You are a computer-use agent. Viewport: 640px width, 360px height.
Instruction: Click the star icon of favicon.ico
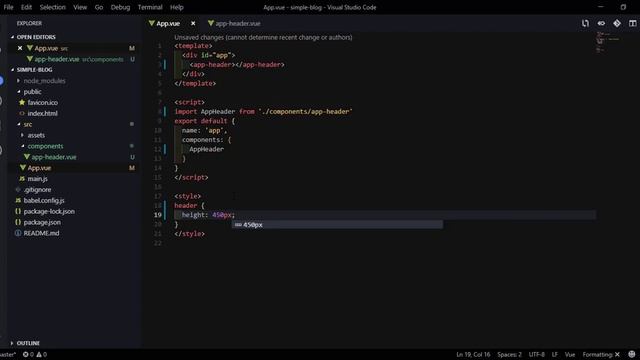22,102
